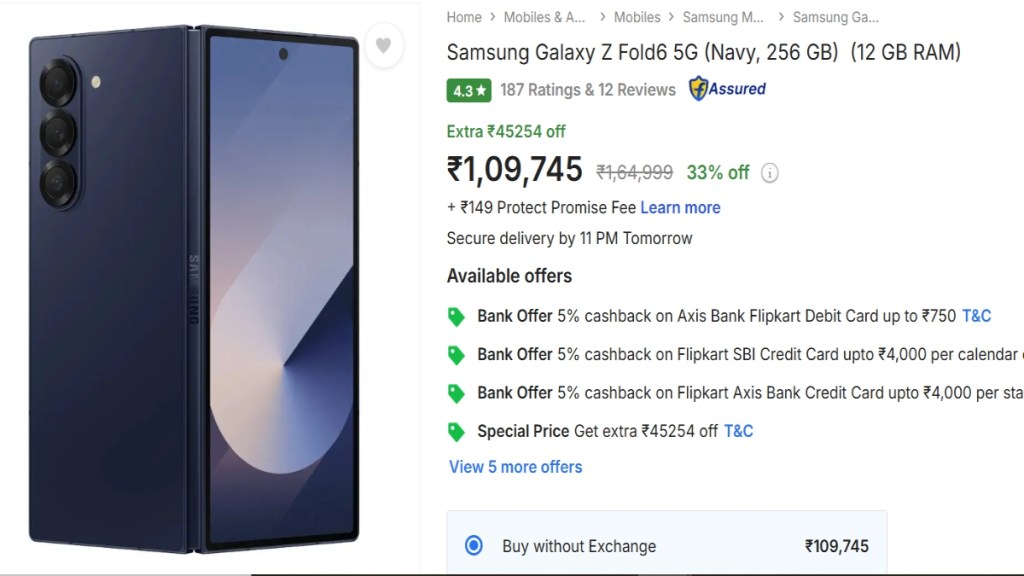Open the Home breadcrumb link

pos(464,17)
